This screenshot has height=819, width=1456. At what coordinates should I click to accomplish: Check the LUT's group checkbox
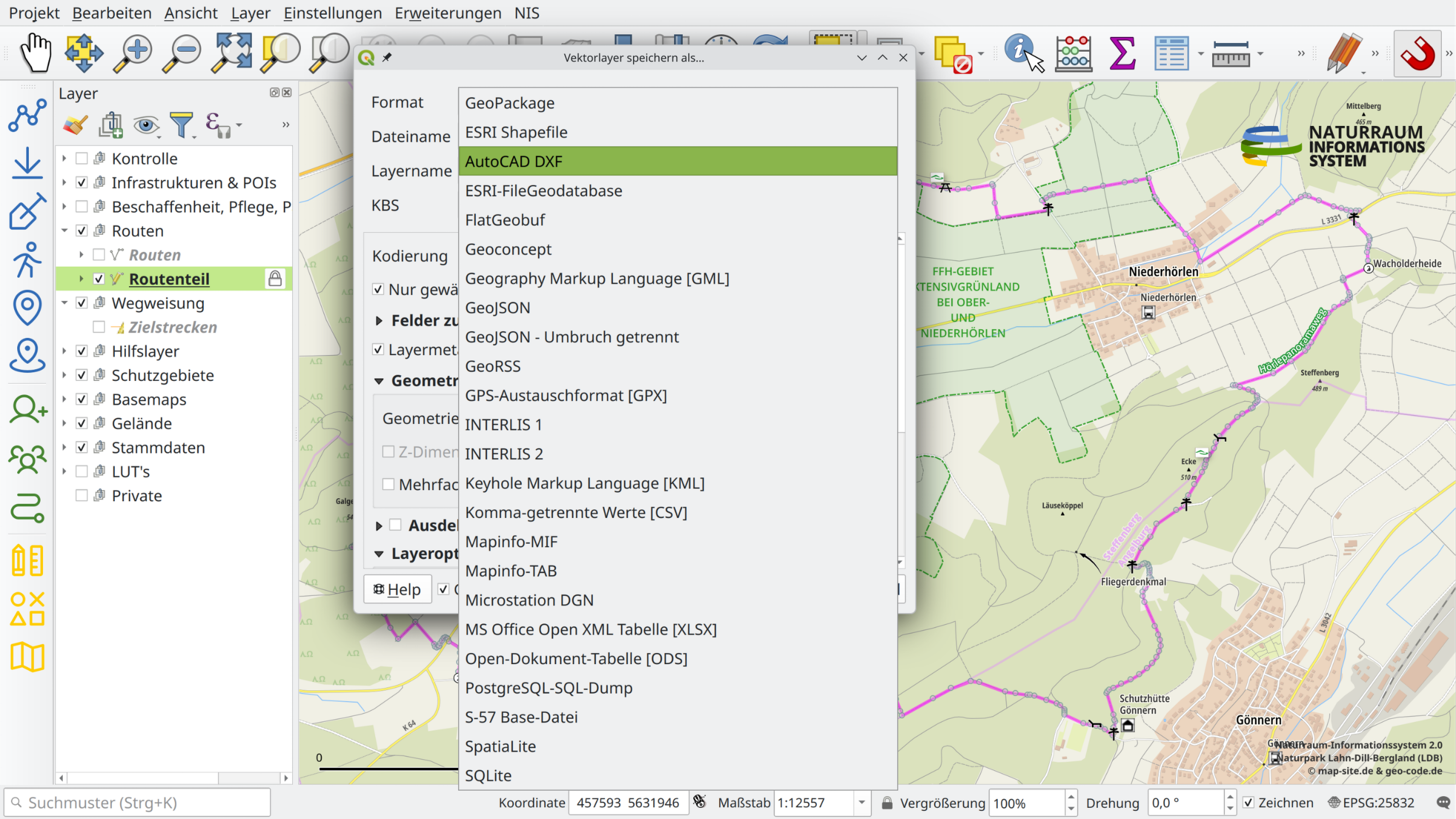pyautogui.click(x=81, y=471)
